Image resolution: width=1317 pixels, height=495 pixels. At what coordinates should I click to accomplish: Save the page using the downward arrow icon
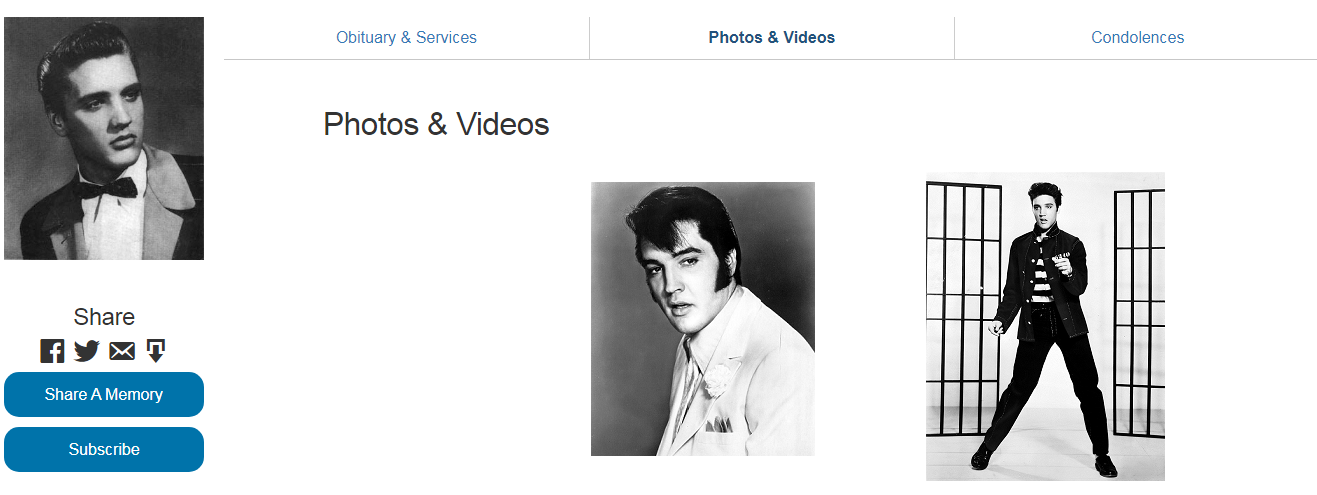point(155,350)
